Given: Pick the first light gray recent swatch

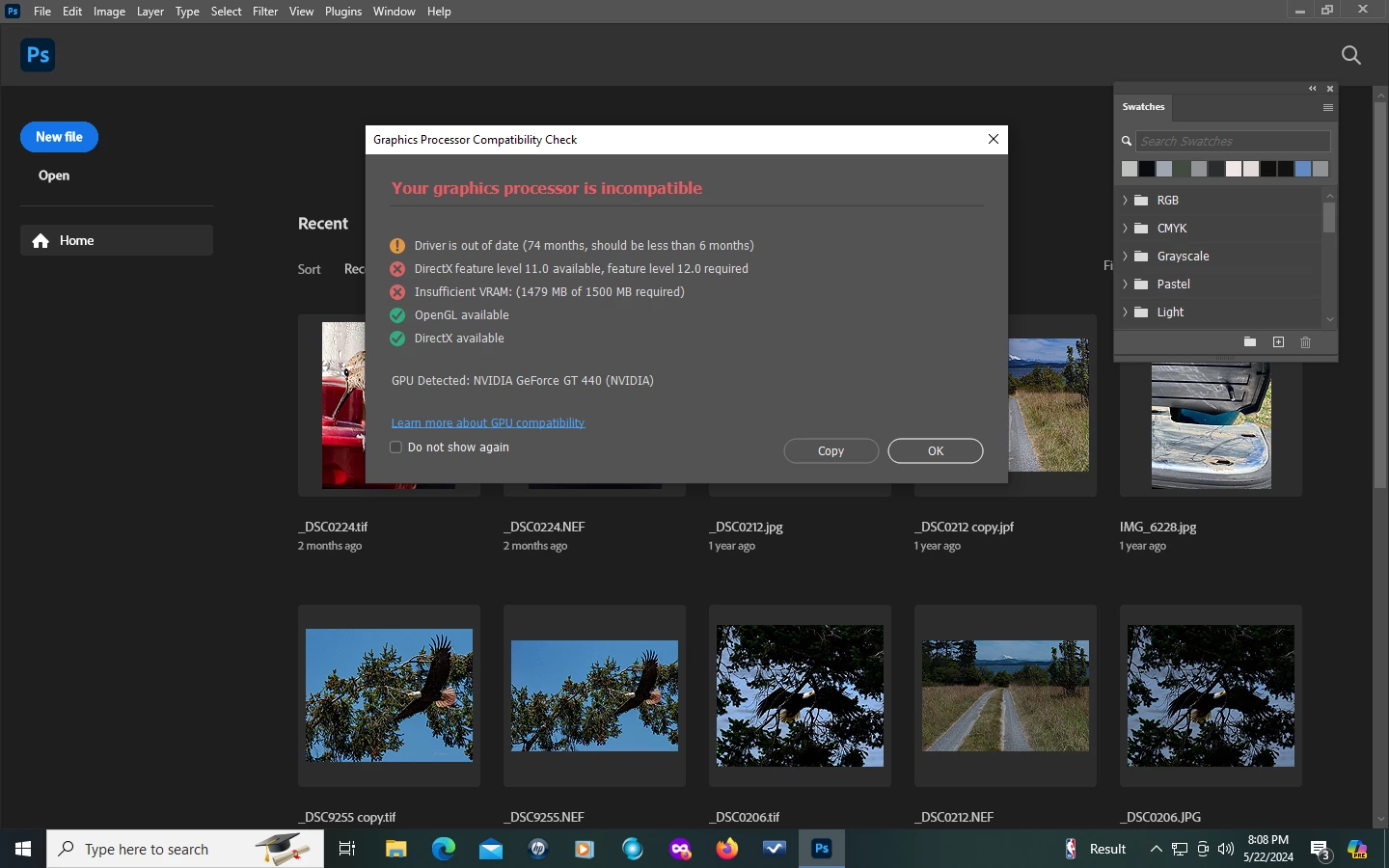Looking at the screenshot, I should pos(1130,169).
